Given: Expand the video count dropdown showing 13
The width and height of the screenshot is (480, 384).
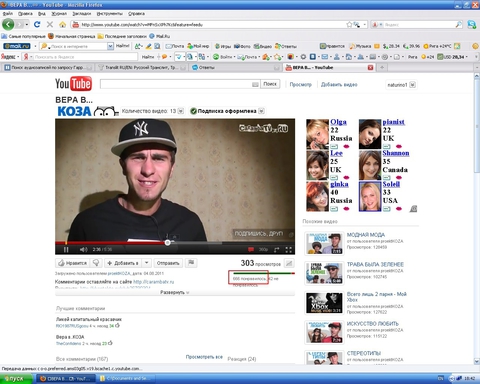Looking at the screenshot, I should (181, 111).
